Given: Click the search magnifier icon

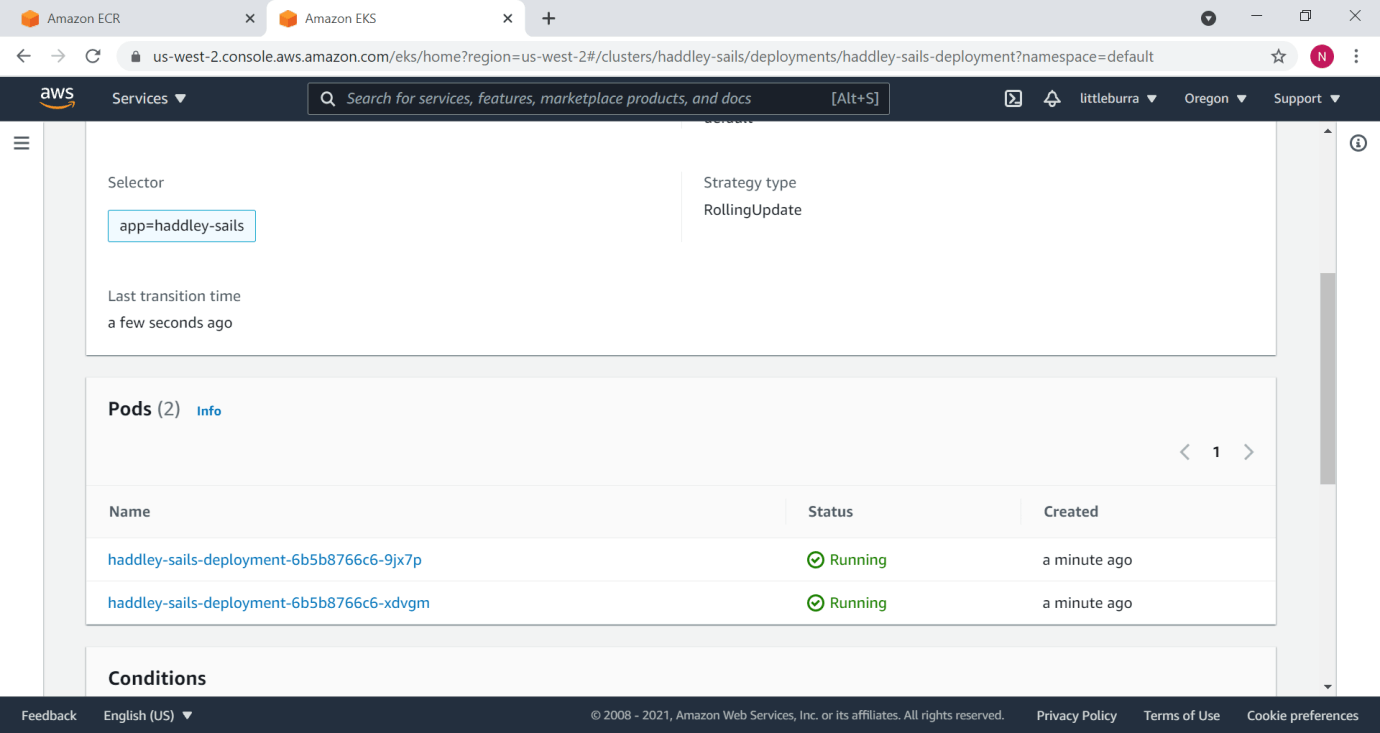Looking at the screenshot, I should click(327, 98).
